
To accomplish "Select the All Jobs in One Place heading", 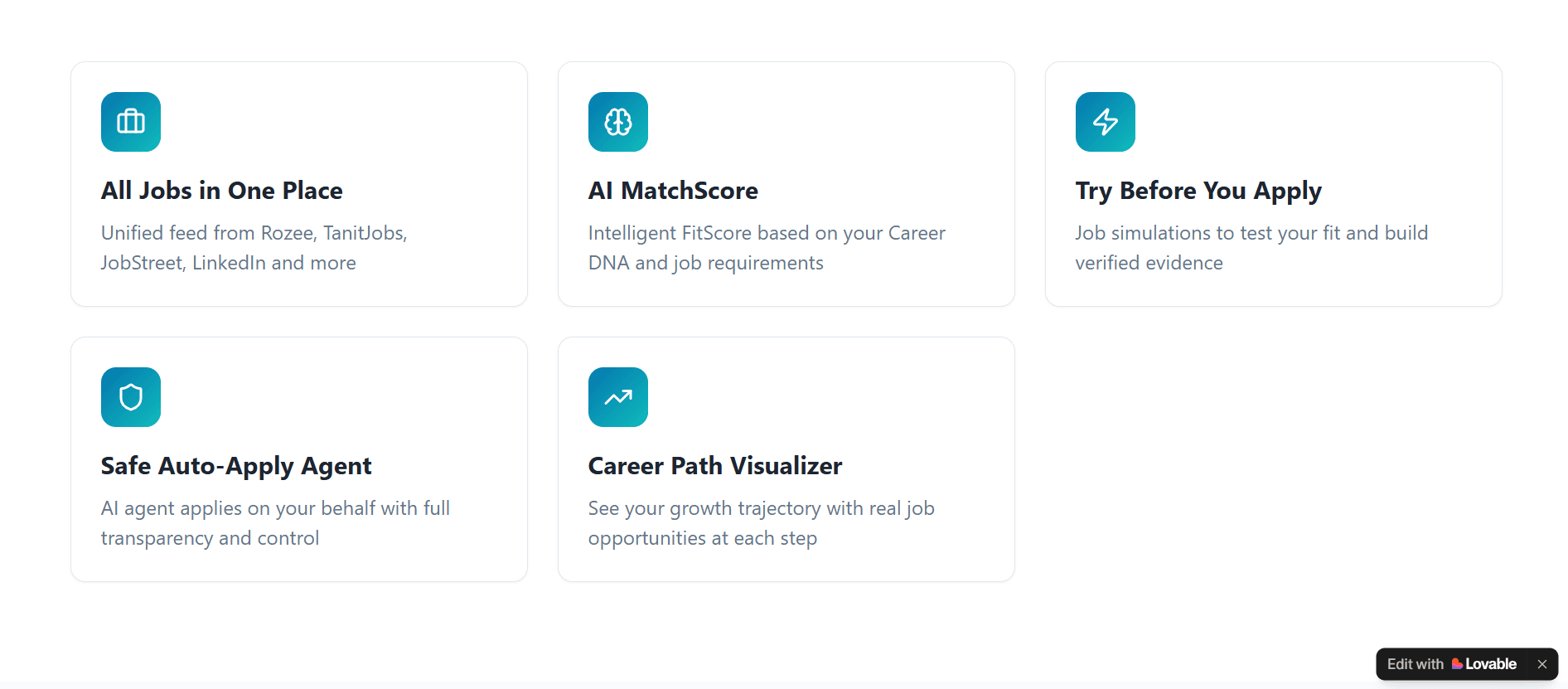I will point(222,191).
